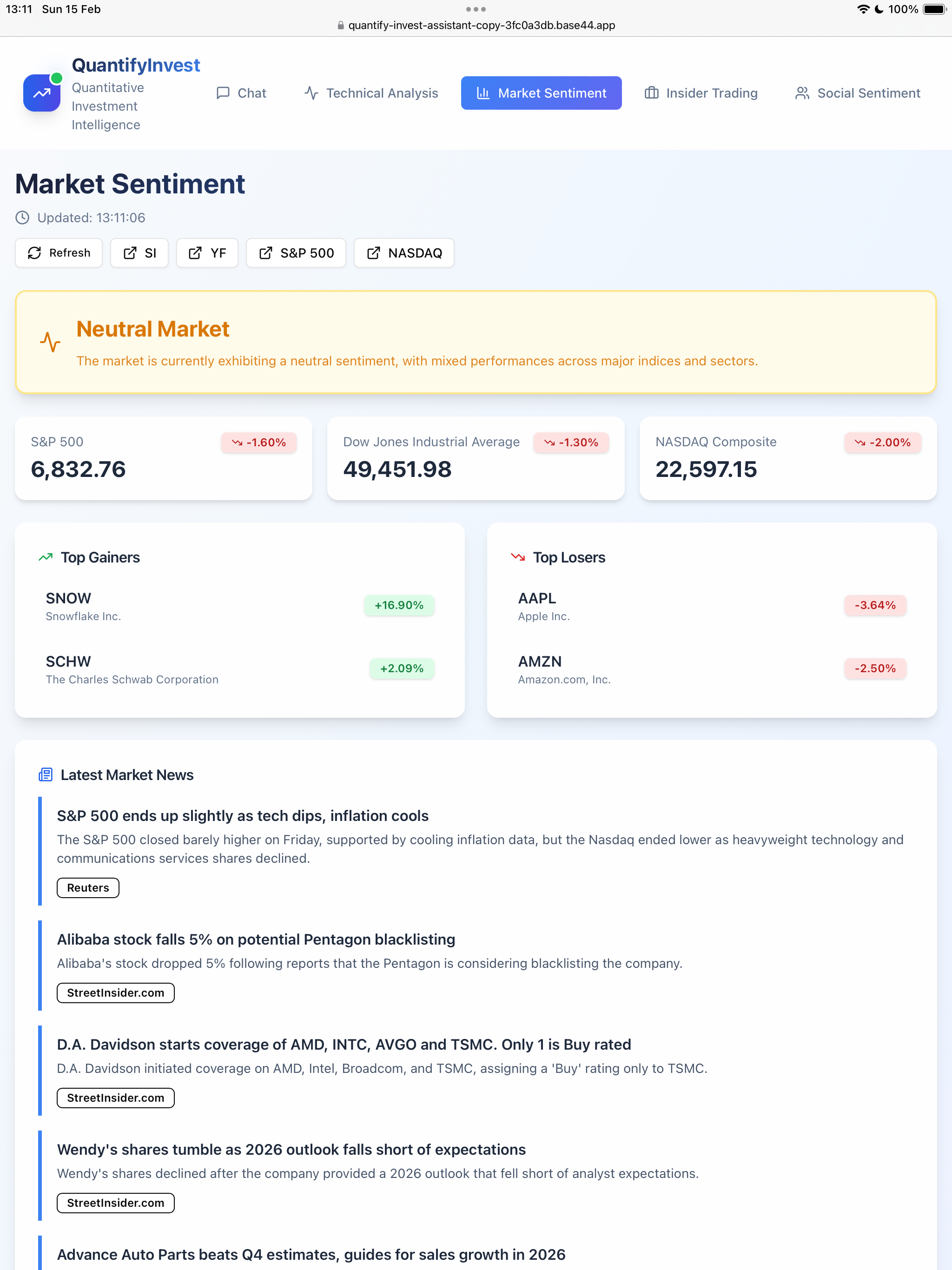The image size is (952, 1270).
Task: Go to Social Sentiment tab
Action: pos(858,93)
